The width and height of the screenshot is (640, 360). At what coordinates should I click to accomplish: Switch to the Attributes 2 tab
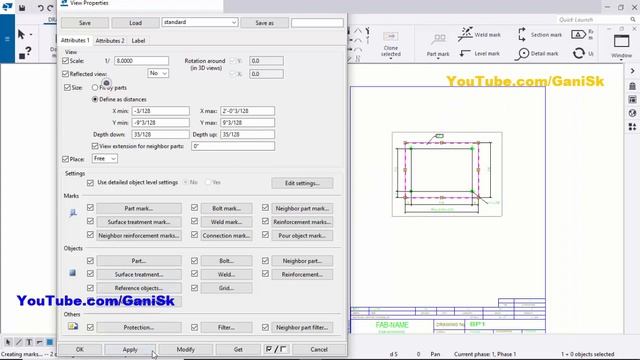(110, 40)
